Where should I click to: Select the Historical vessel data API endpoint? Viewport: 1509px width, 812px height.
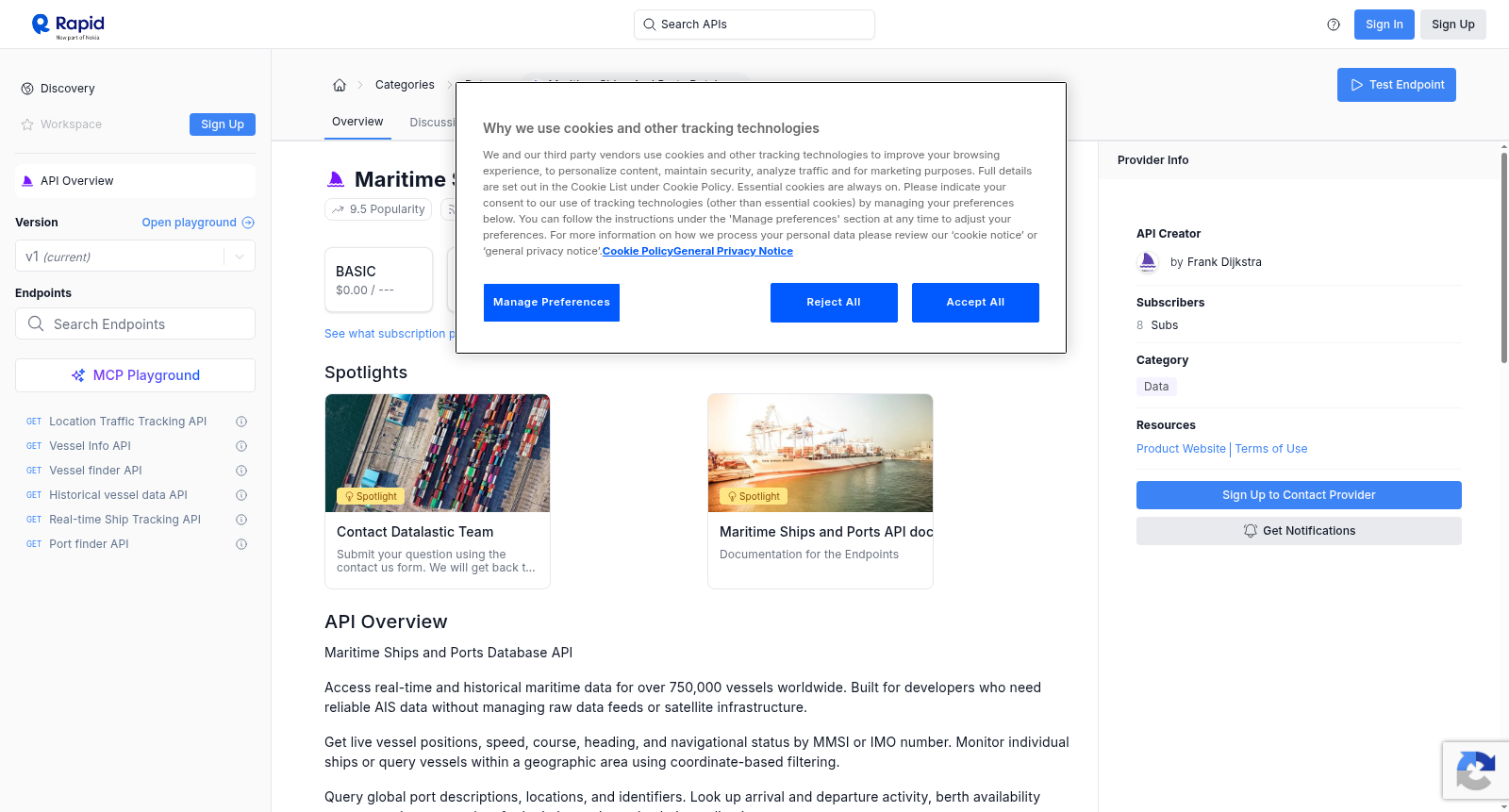tap(118, 495)
